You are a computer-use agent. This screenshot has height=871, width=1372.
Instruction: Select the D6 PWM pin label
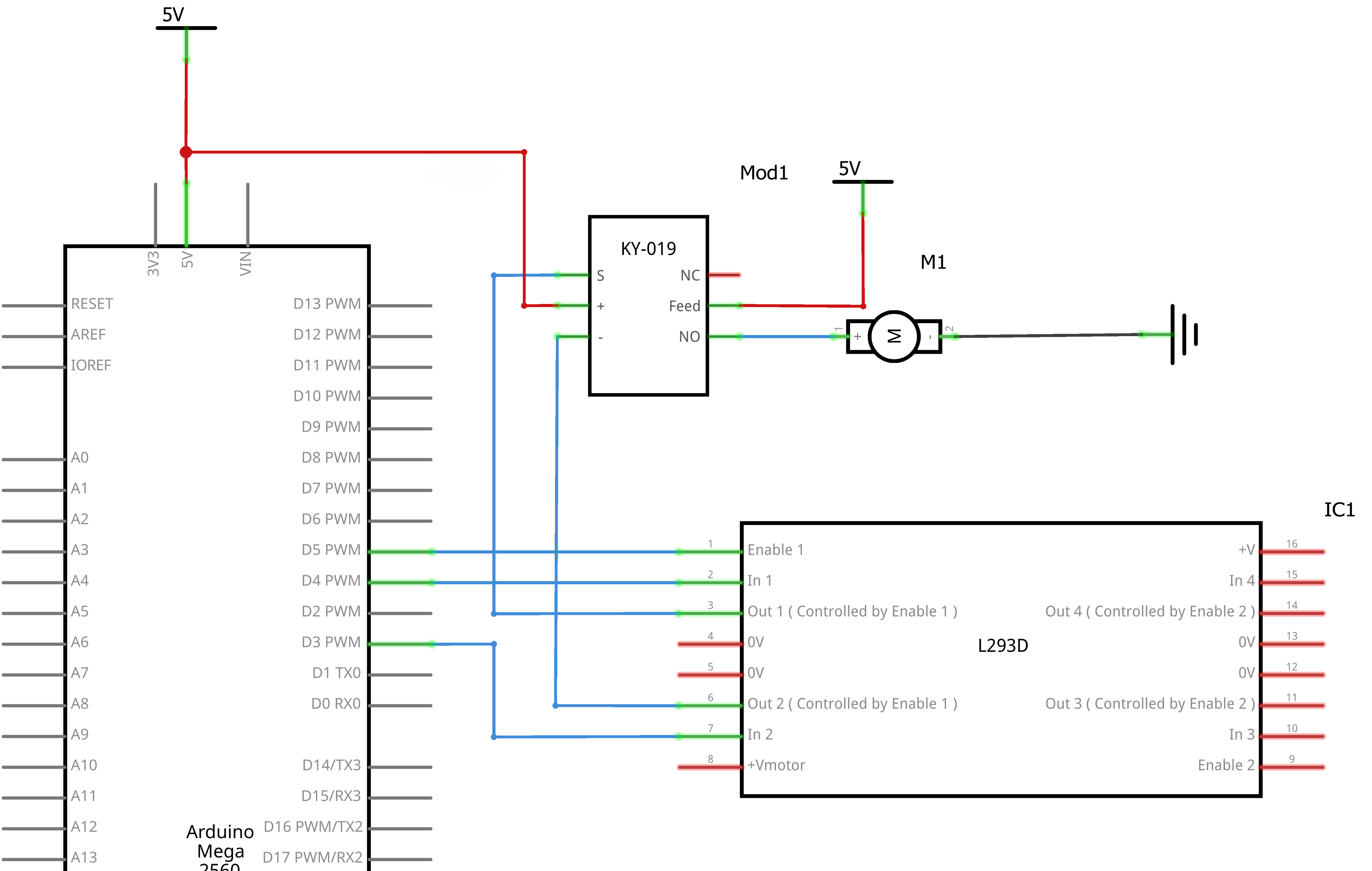point(331,519)
